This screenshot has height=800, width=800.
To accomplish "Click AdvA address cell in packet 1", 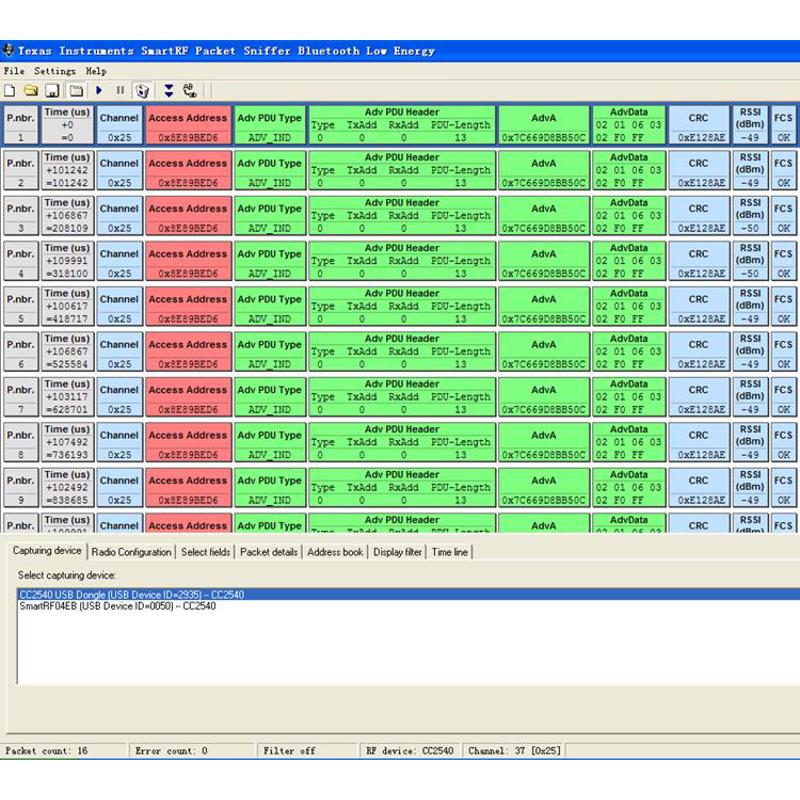I will coord(544,125).
